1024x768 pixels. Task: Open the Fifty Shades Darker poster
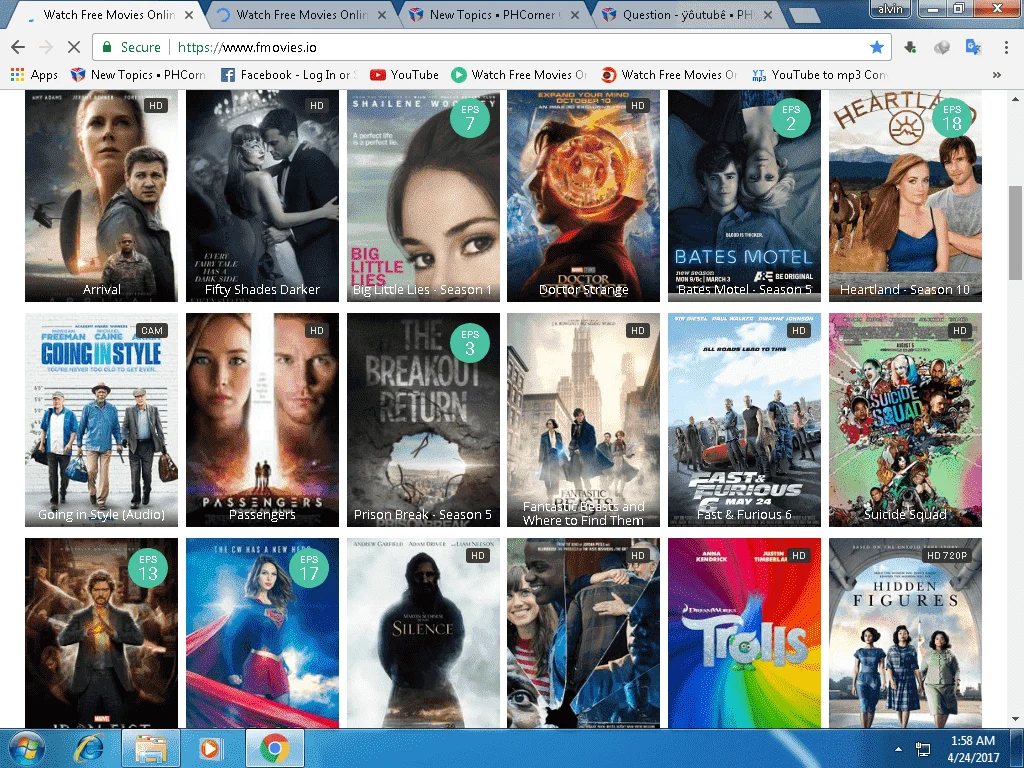pos(262,196)
